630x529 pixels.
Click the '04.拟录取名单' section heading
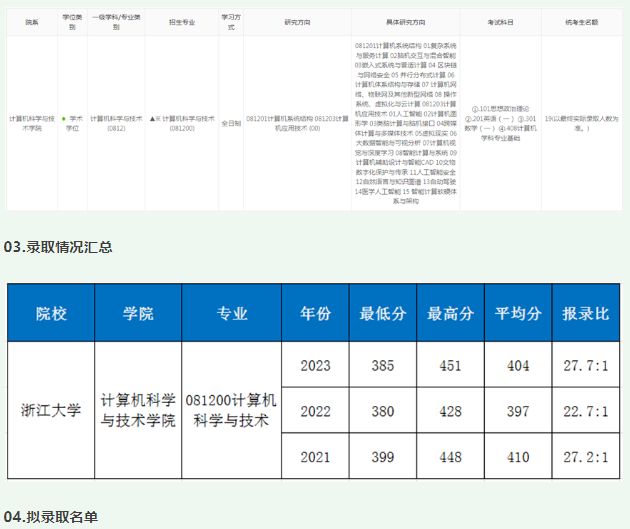[51, 517]
